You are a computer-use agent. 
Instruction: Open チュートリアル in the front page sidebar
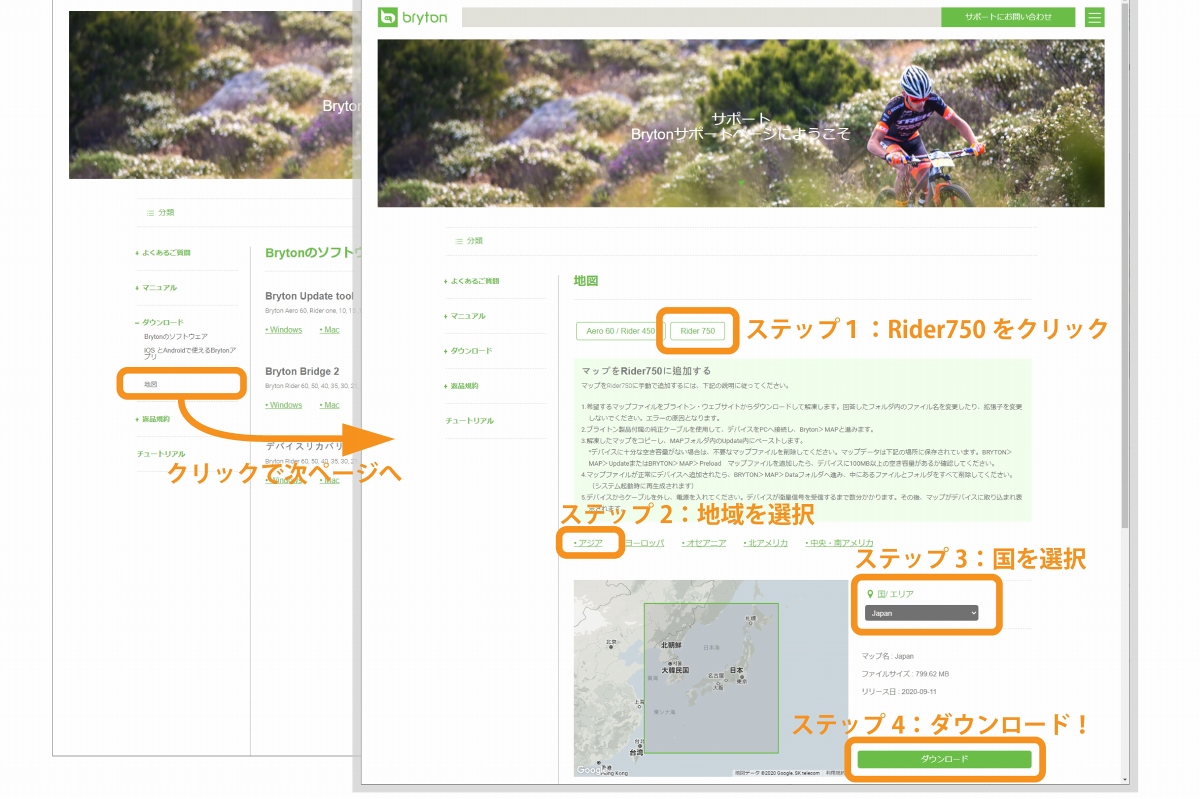click(470, 421)
